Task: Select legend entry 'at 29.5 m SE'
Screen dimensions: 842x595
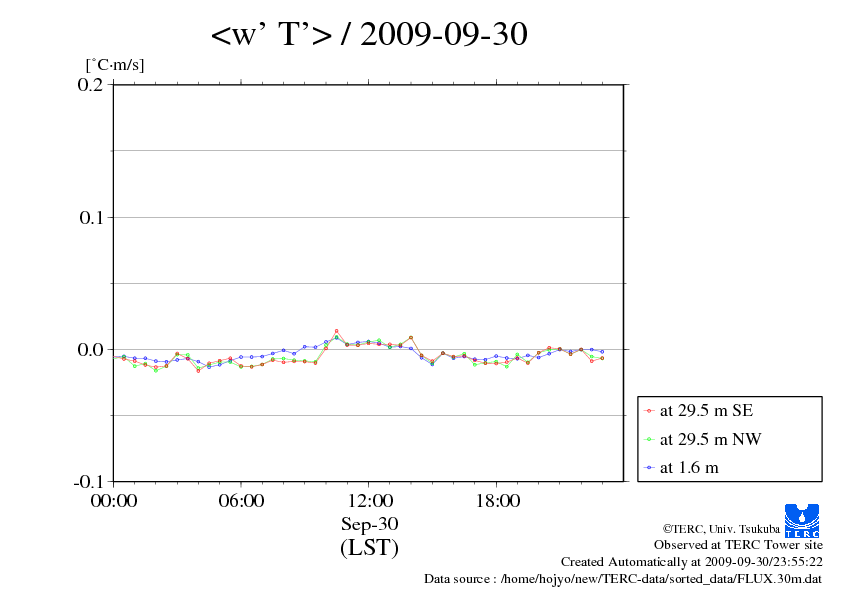Action: pos(706,411)
